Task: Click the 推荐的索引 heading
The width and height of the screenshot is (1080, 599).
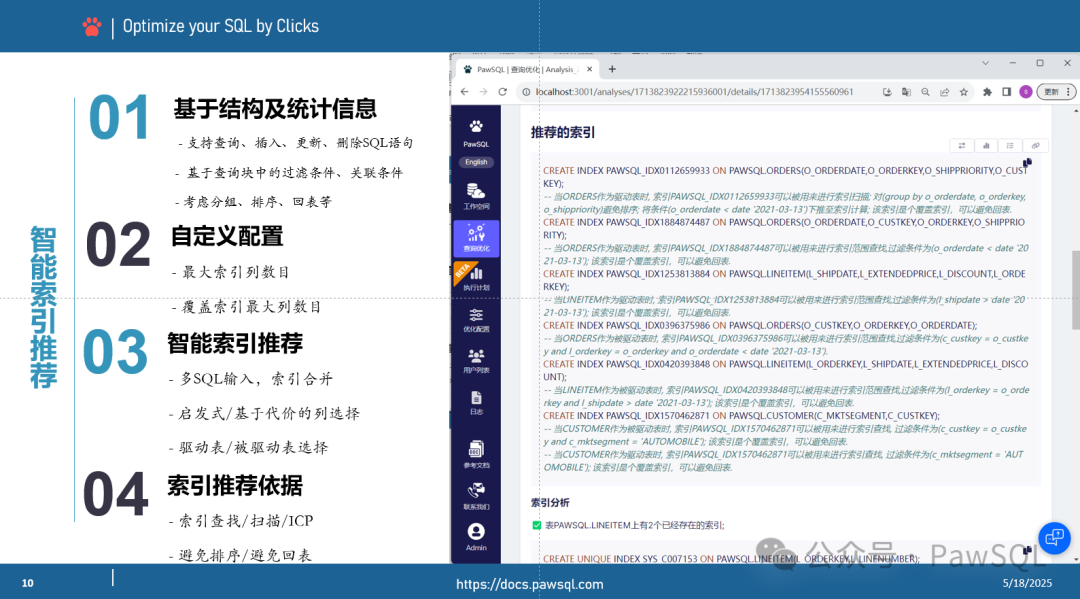Action: click(563, 133)
